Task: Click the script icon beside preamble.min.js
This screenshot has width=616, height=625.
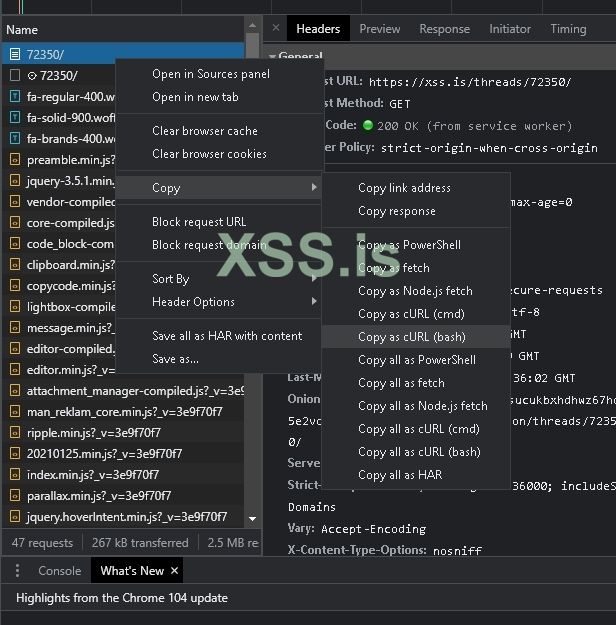Action: click(x=15, y=160)
